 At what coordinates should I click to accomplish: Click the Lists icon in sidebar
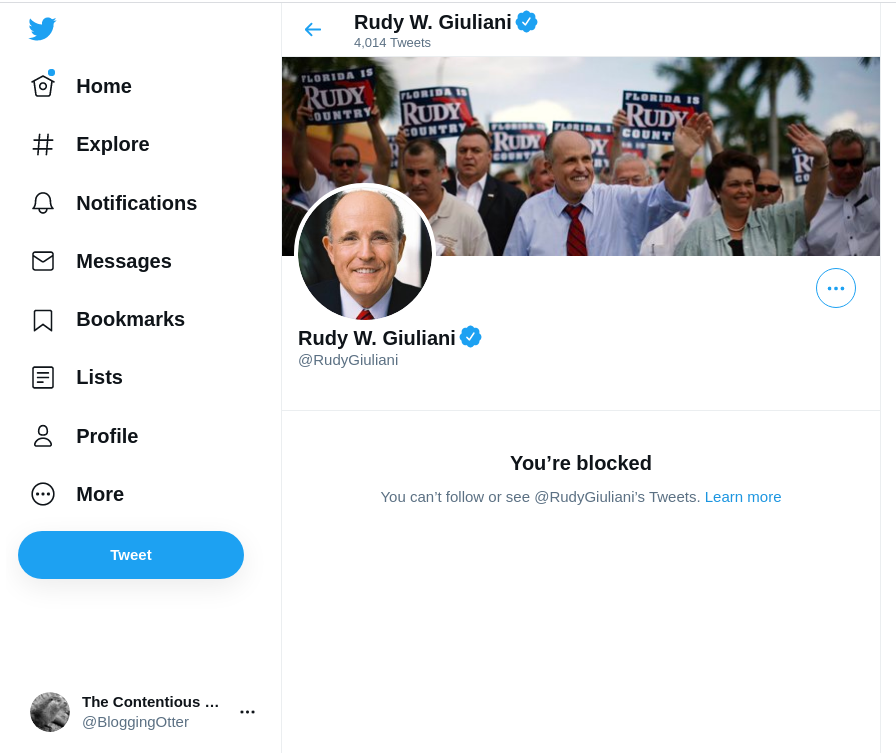[x=42, y=377]
